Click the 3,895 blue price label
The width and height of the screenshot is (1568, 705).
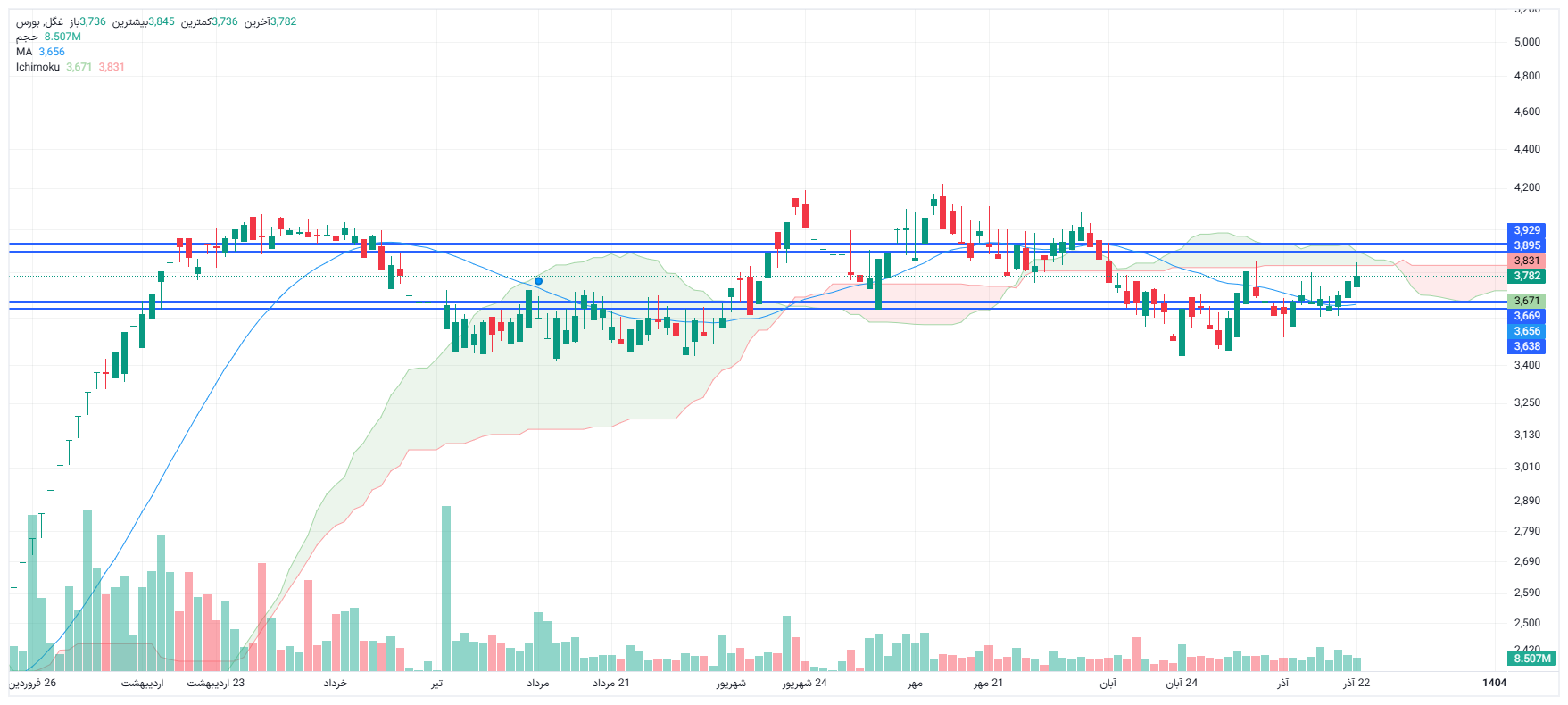pos(1527,245)
